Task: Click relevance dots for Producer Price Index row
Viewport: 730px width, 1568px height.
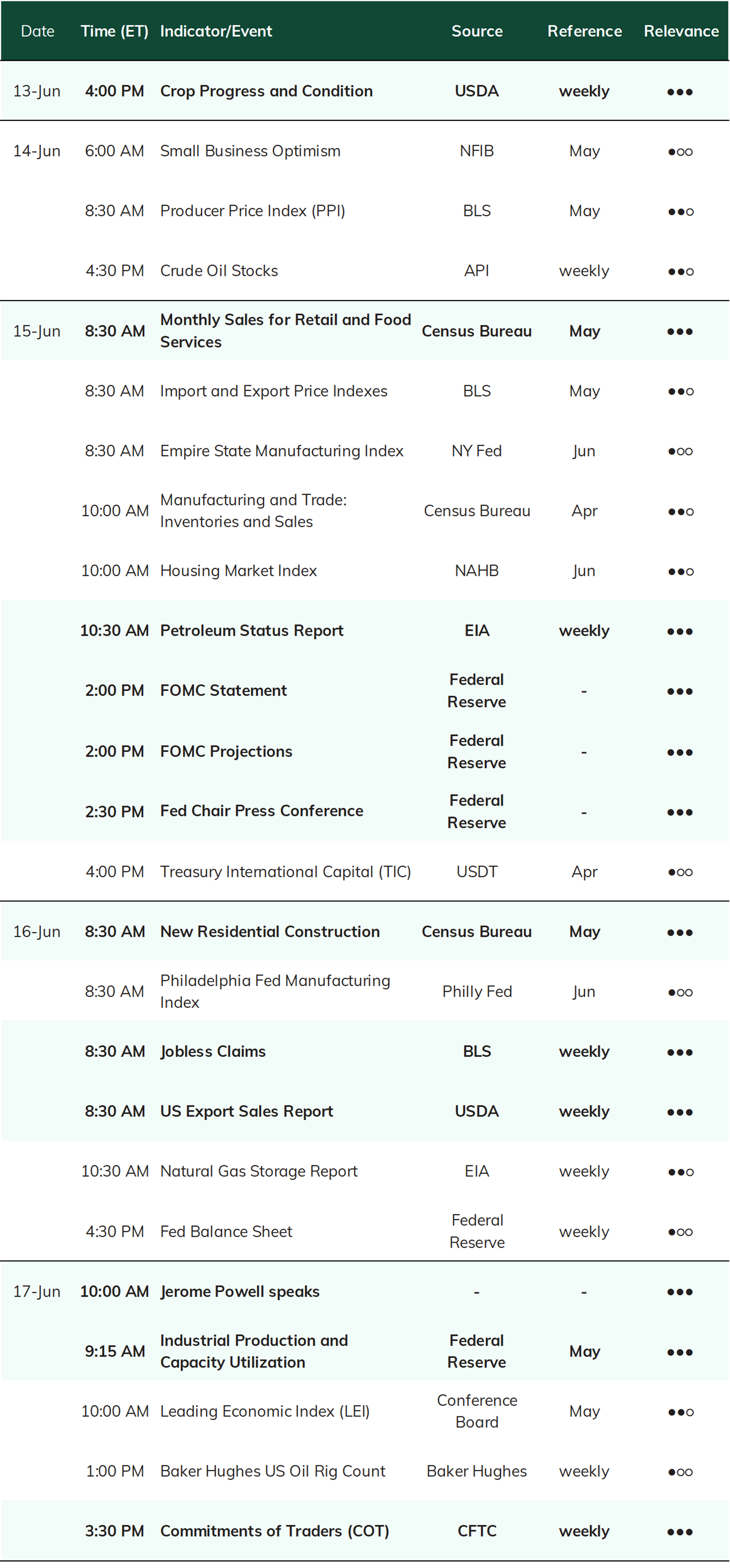Action: pyautogui.click(x=680, y=212)
